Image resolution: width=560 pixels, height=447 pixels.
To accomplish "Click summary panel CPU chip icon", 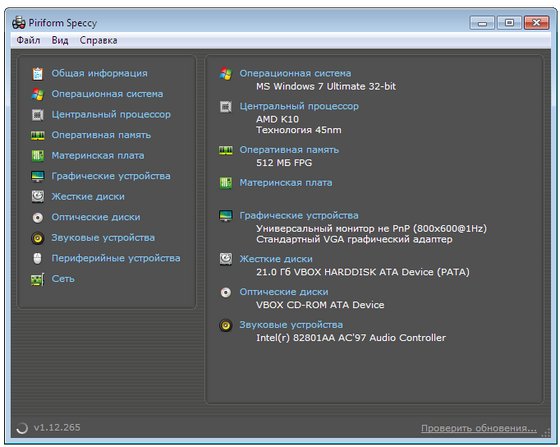I will point(226,106).
